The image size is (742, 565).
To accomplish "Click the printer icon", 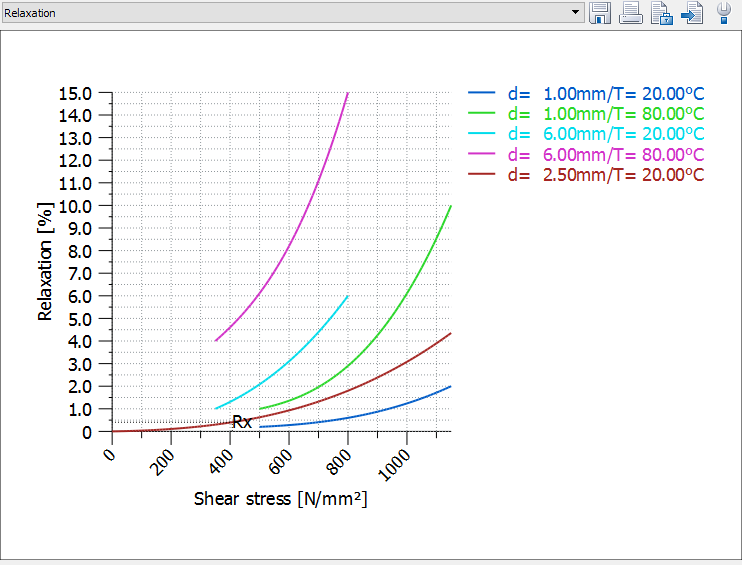I will tap(631, 13).
